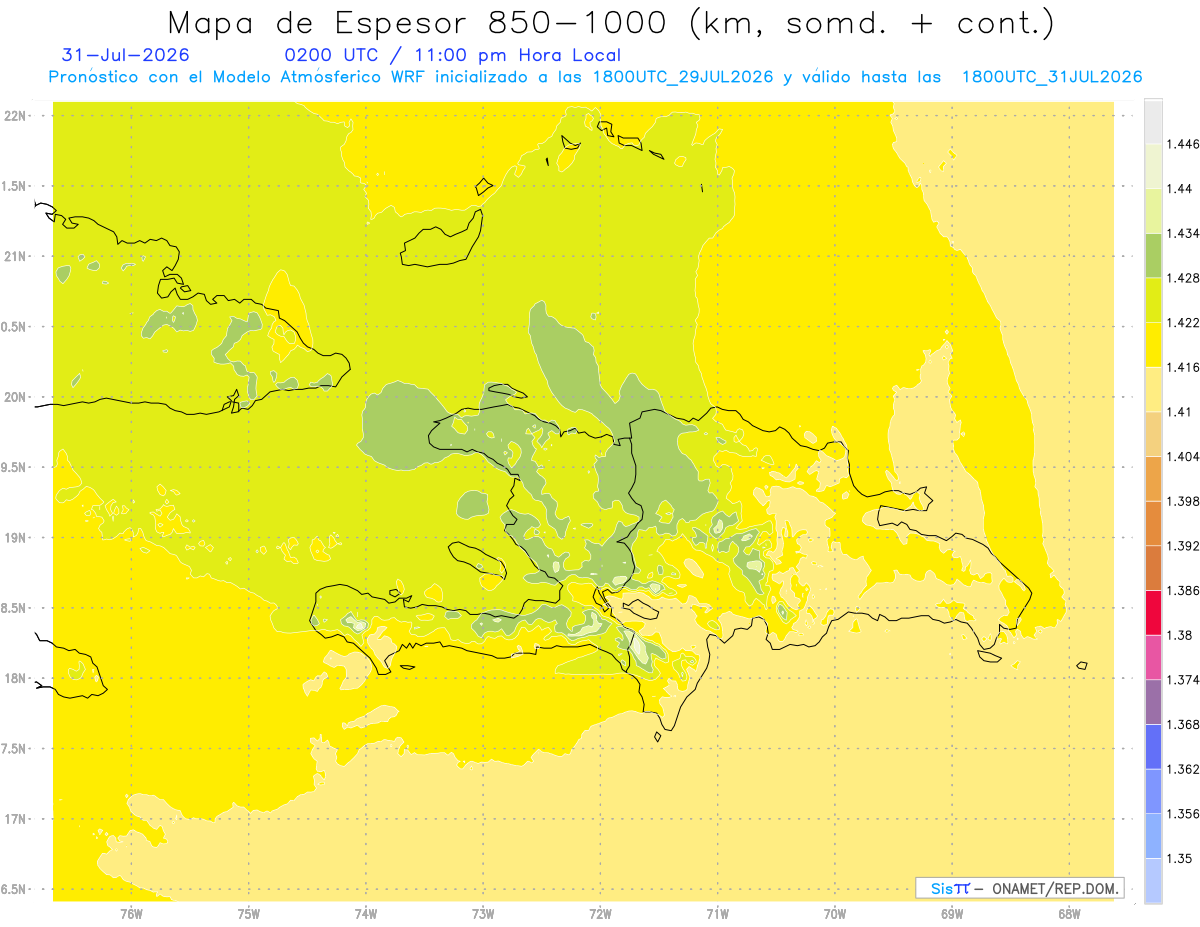Pick the green legend band between 1.428 and 1.434
Screen dimensions: 1200x927
[1153, 256]
